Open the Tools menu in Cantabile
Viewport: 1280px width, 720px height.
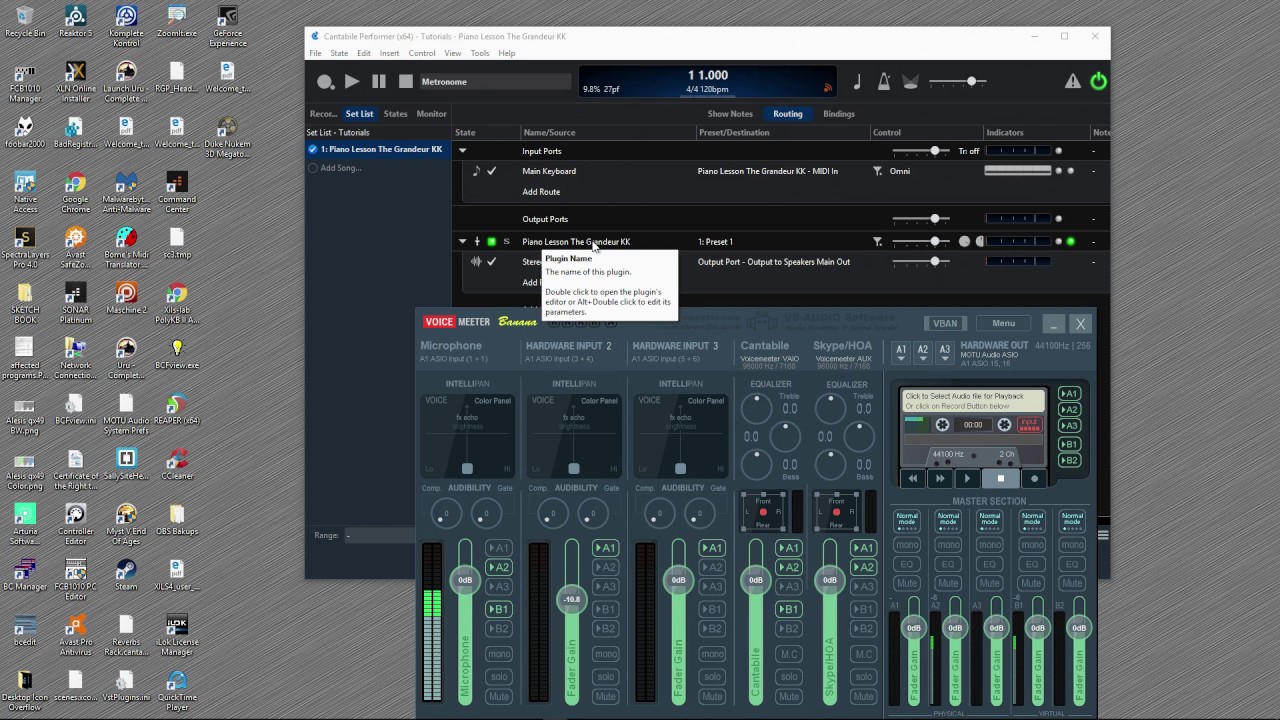point(480,53)
